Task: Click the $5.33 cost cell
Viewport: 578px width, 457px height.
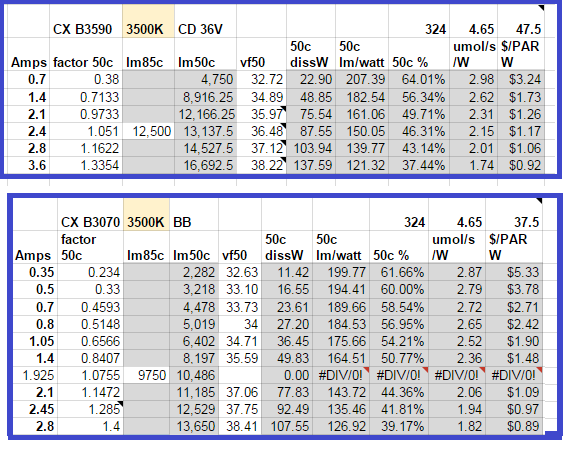Action: coord(514,272)
